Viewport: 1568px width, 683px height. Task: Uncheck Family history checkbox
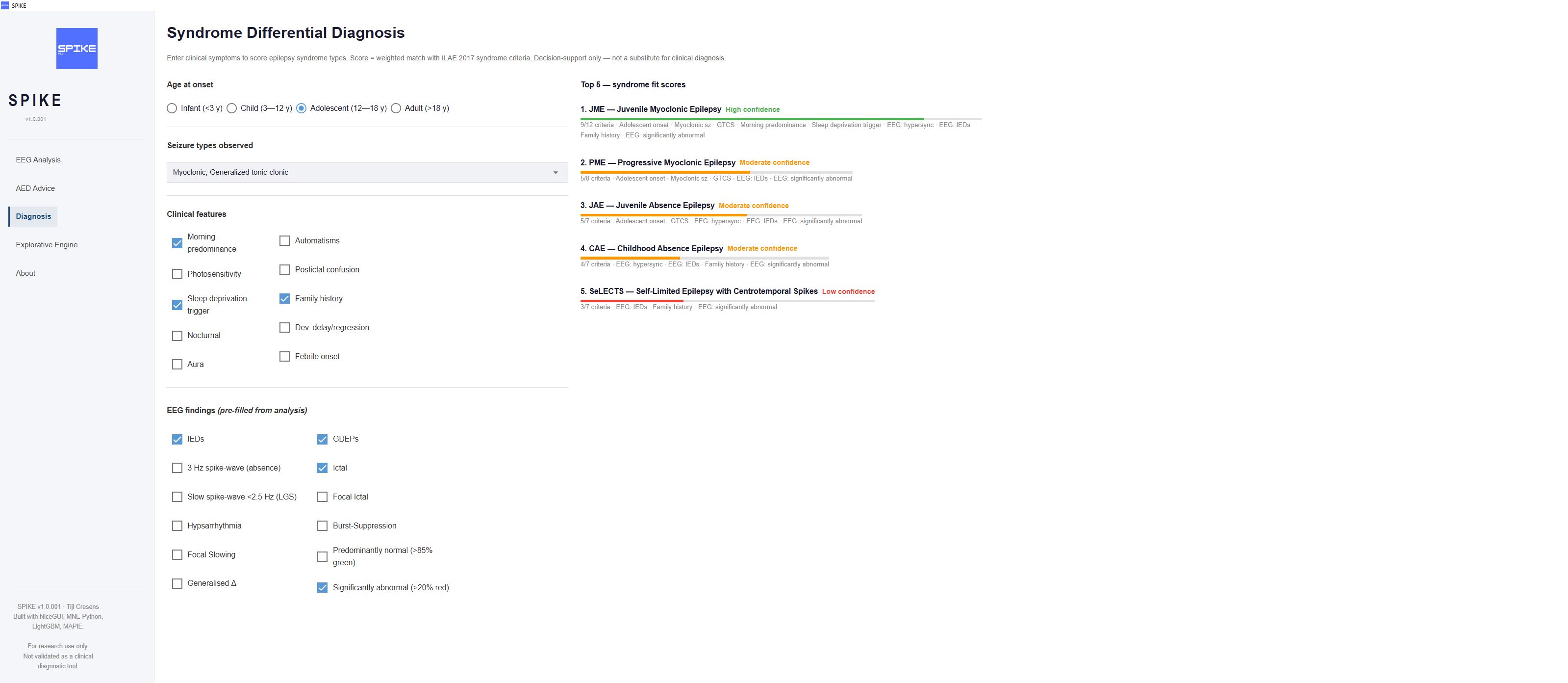point(284,298)
